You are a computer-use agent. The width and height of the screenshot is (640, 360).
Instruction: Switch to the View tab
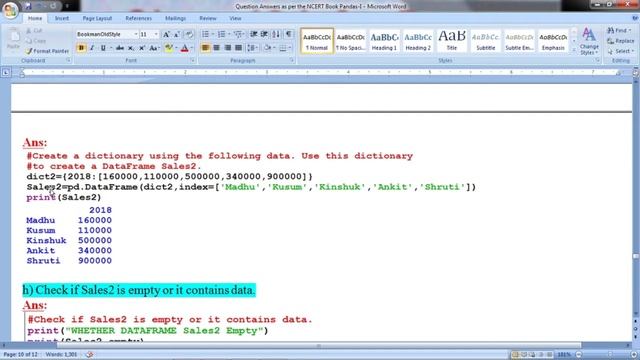(235, 18)
